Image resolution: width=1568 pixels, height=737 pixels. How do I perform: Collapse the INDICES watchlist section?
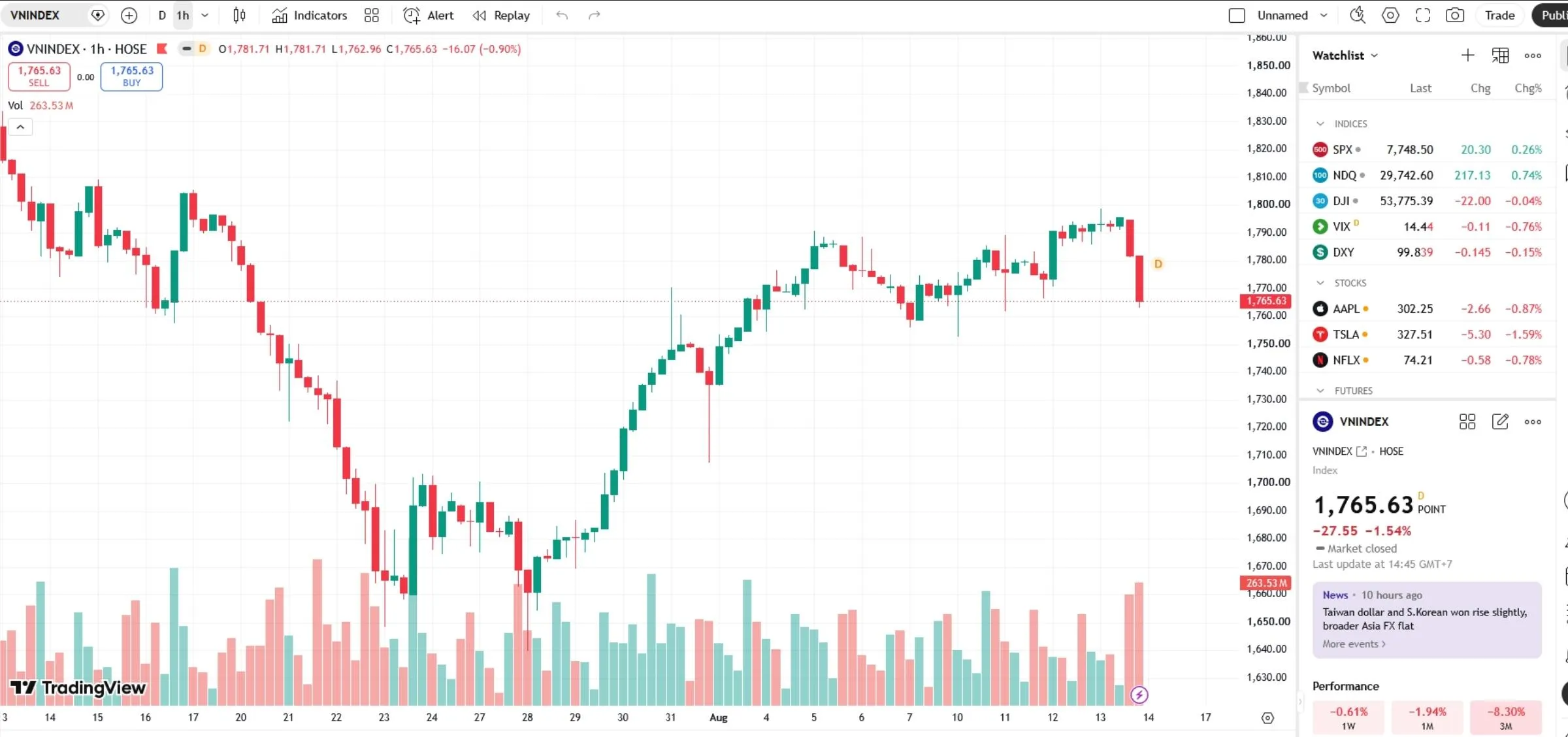1320,123
